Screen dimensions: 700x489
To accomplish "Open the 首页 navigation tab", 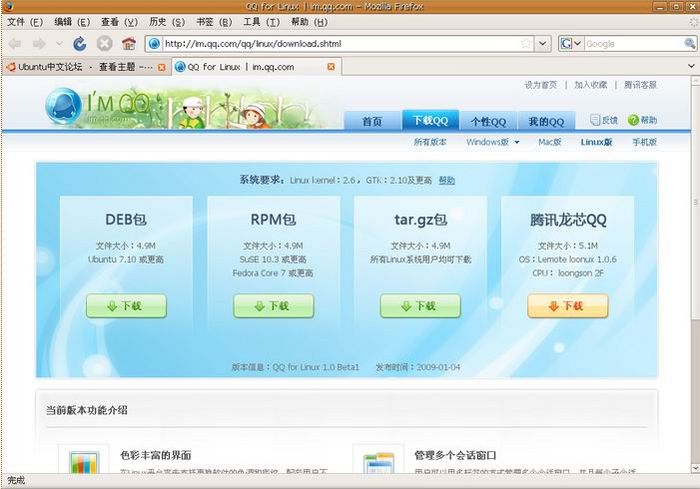I will [372, 121].
